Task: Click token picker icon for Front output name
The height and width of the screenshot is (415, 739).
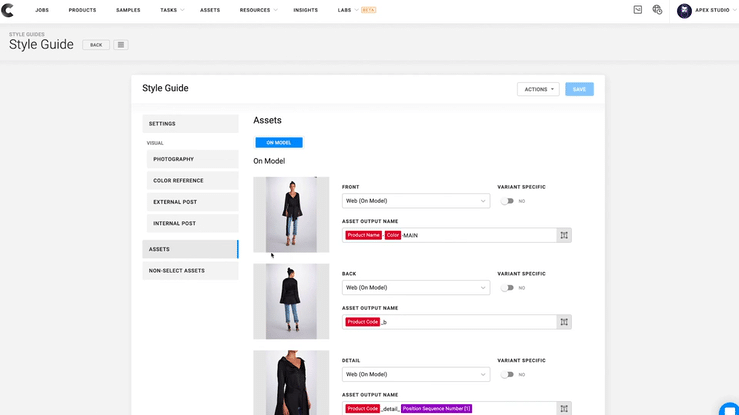Action: [x=564, y=235]
